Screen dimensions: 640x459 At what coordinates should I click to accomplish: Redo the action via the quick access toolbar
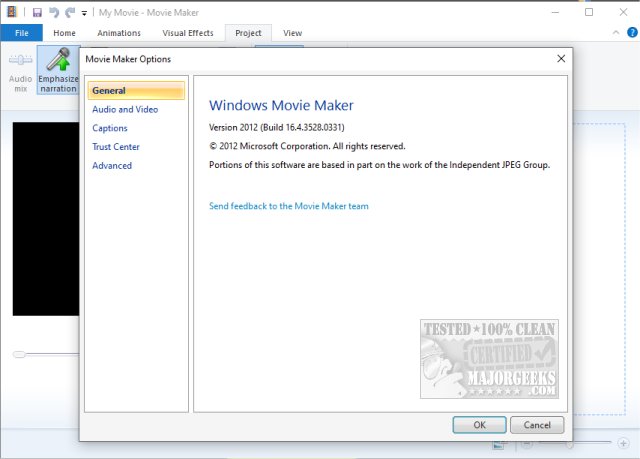point(70,13)
